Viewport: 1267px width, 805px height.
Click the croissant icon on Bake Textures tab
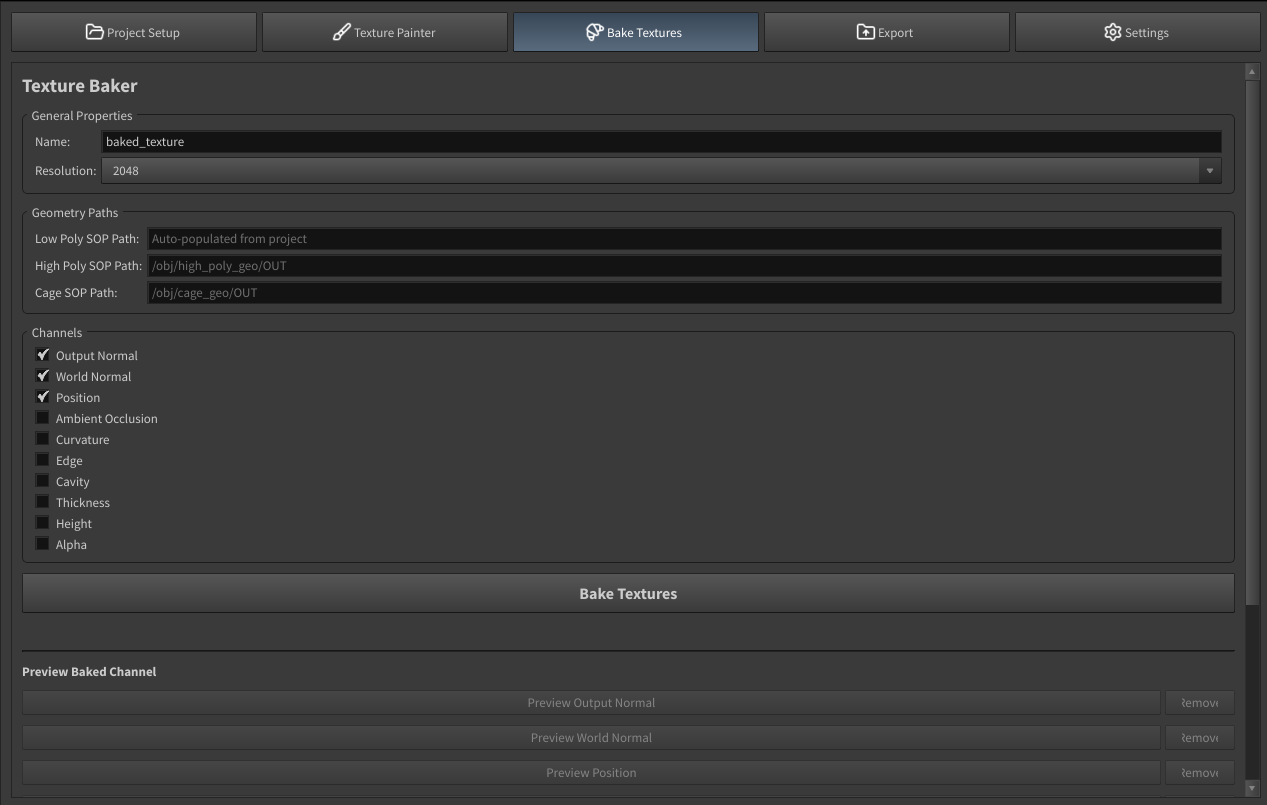click(594, 32)
